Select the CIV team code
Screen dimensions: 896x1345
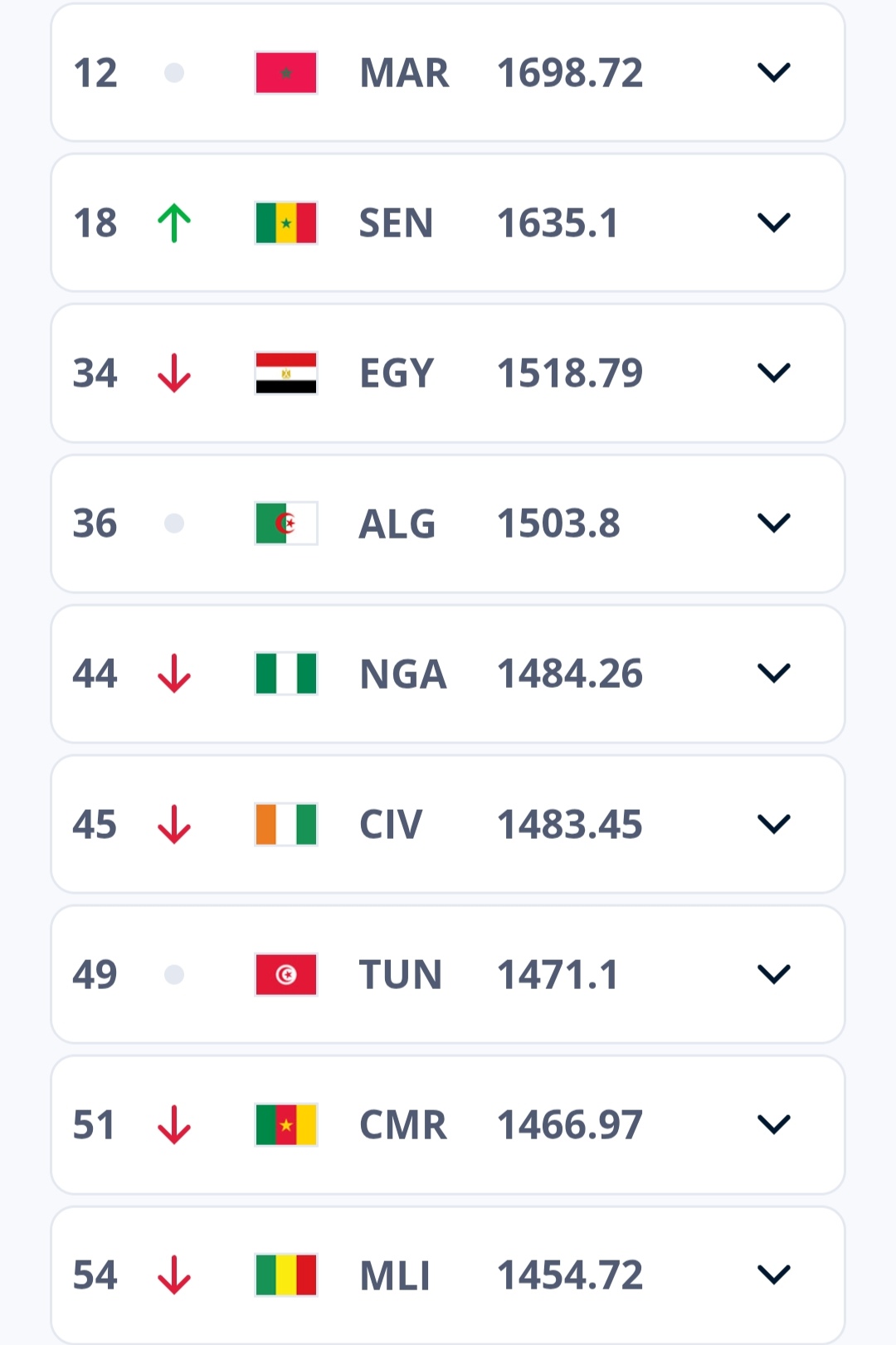[391, 825]
